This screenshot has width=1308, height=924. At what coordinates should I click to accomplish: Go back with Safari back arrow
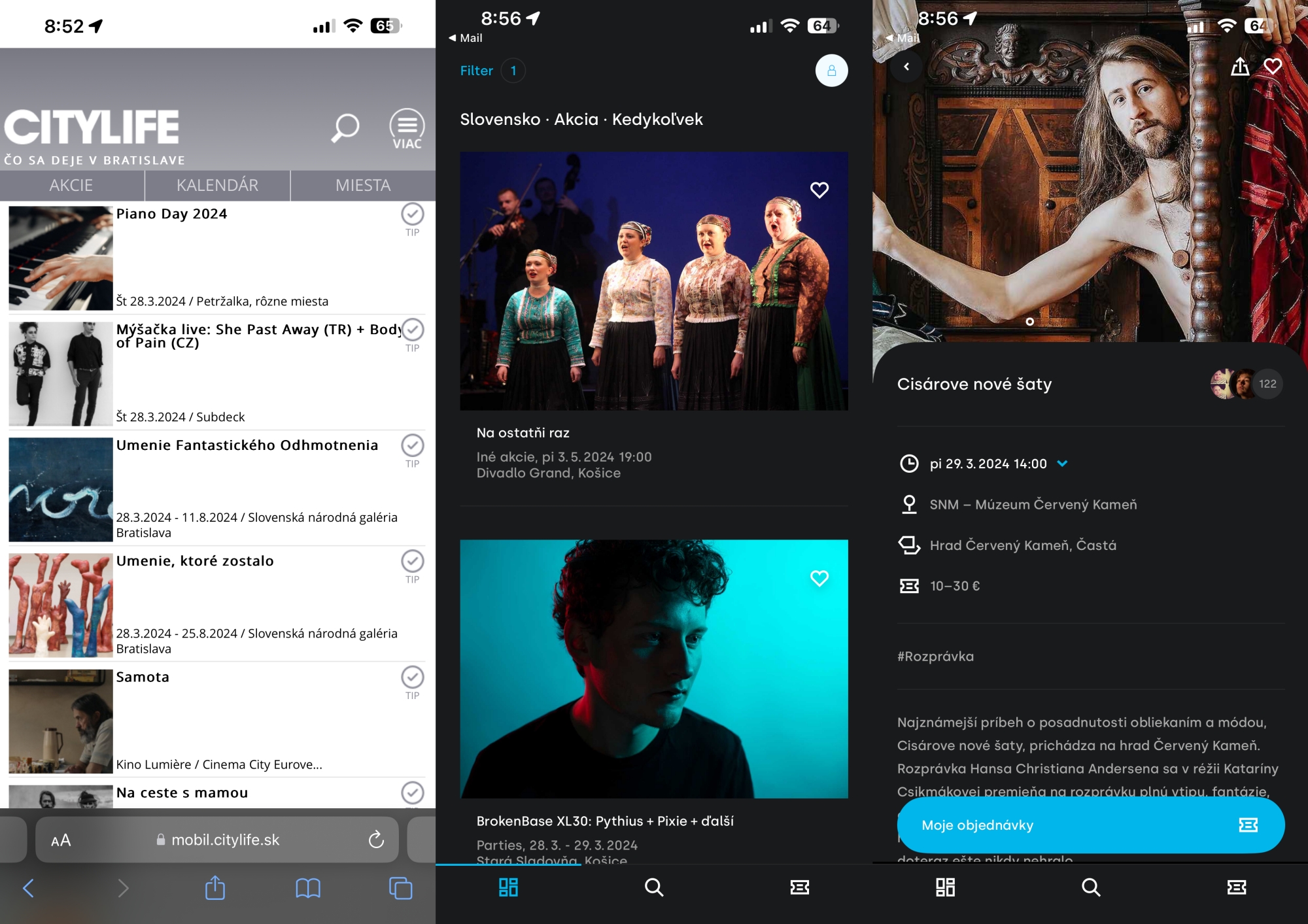(x=28, y=888)
